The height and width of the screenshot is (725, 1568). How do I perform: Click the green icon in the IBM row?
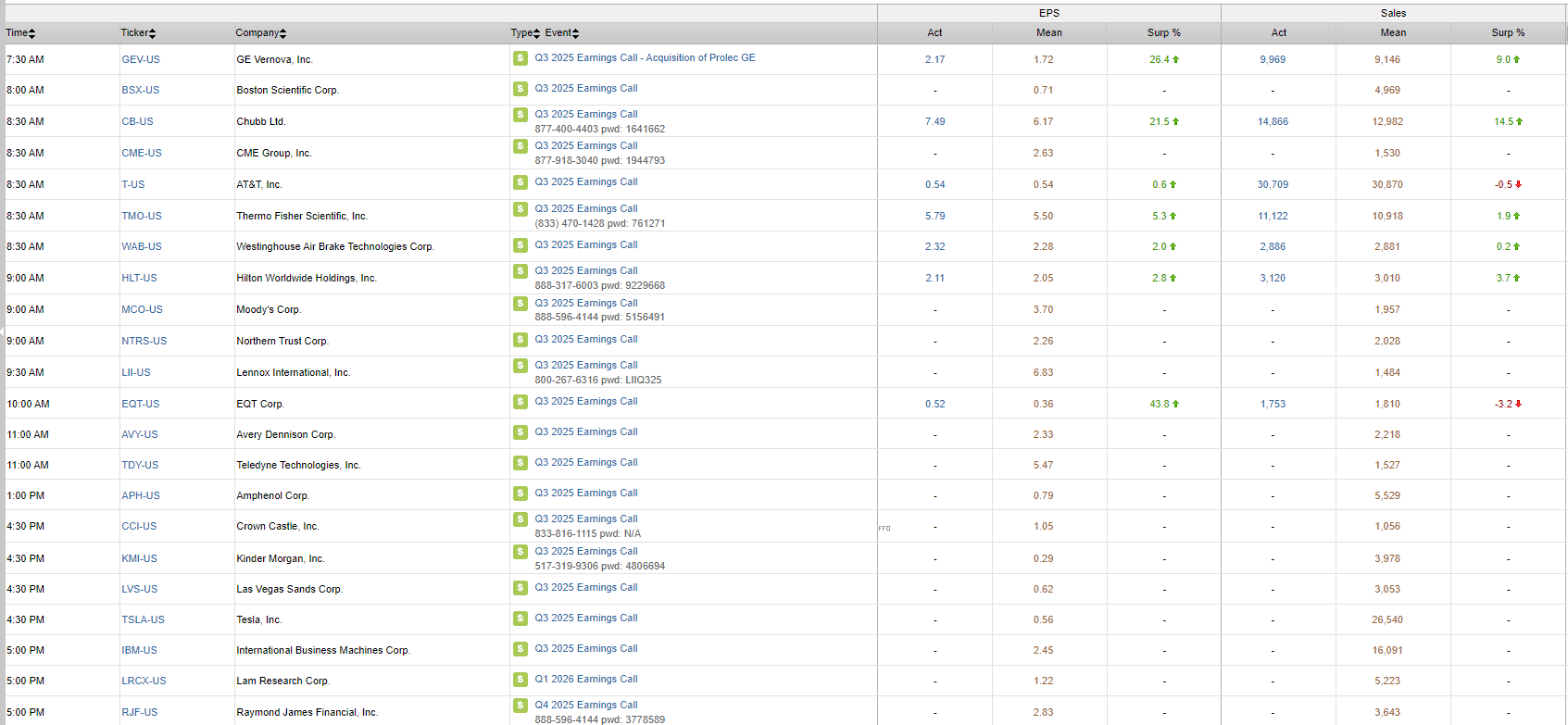[521, 649]
